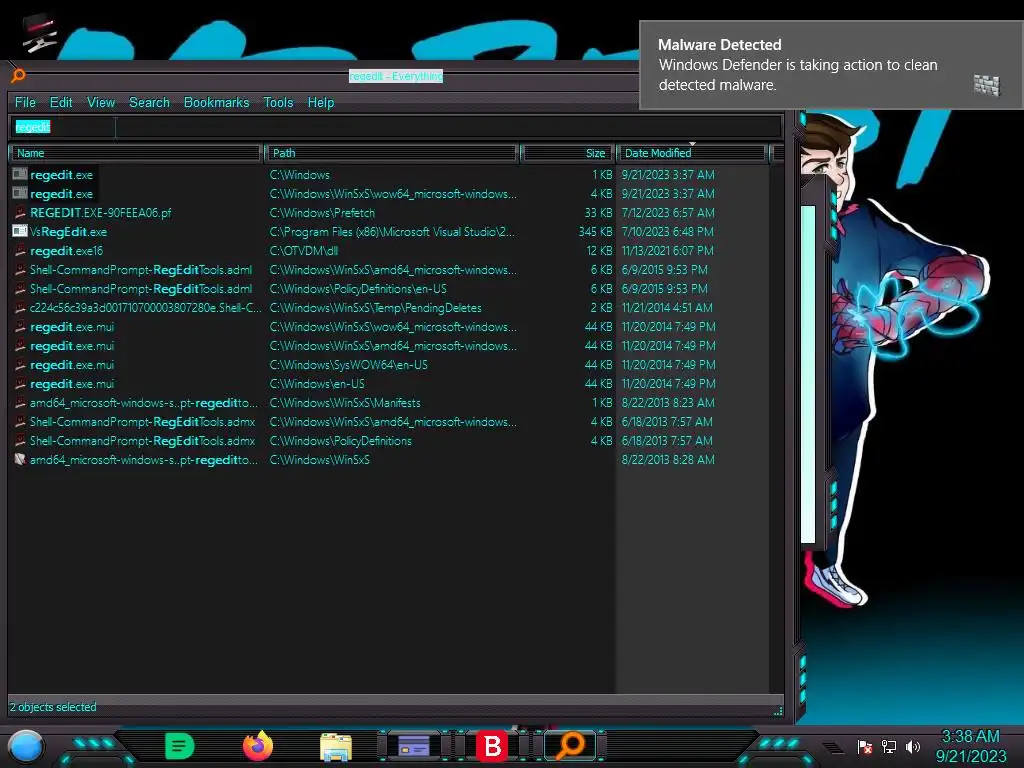Image resolution: width=1024 pixels, height=768 pixels.
Task: Click path C:\Windows\WinSxS\Manifests
Action: click(345, 402)
